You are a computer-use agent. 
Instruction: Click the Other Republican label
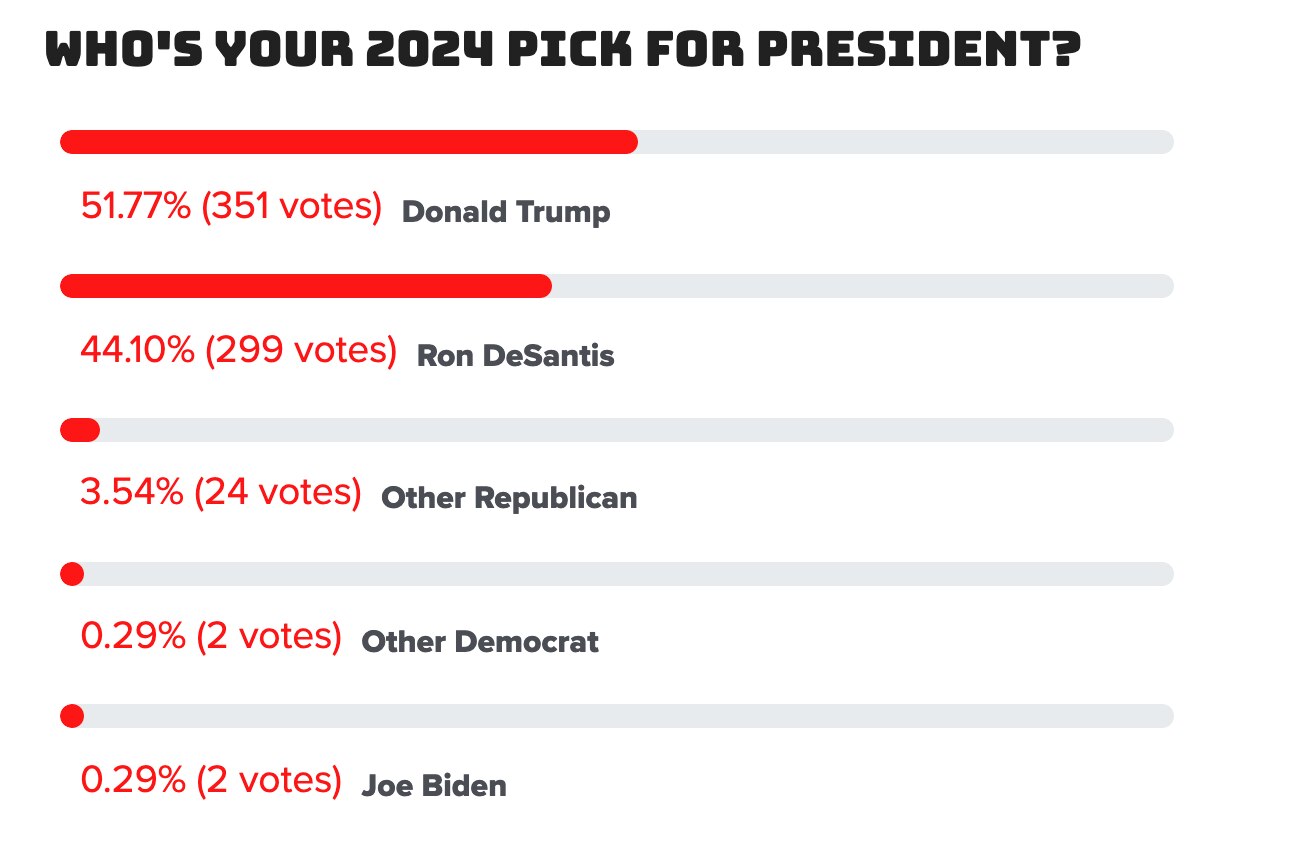click(x=509, y=497)
